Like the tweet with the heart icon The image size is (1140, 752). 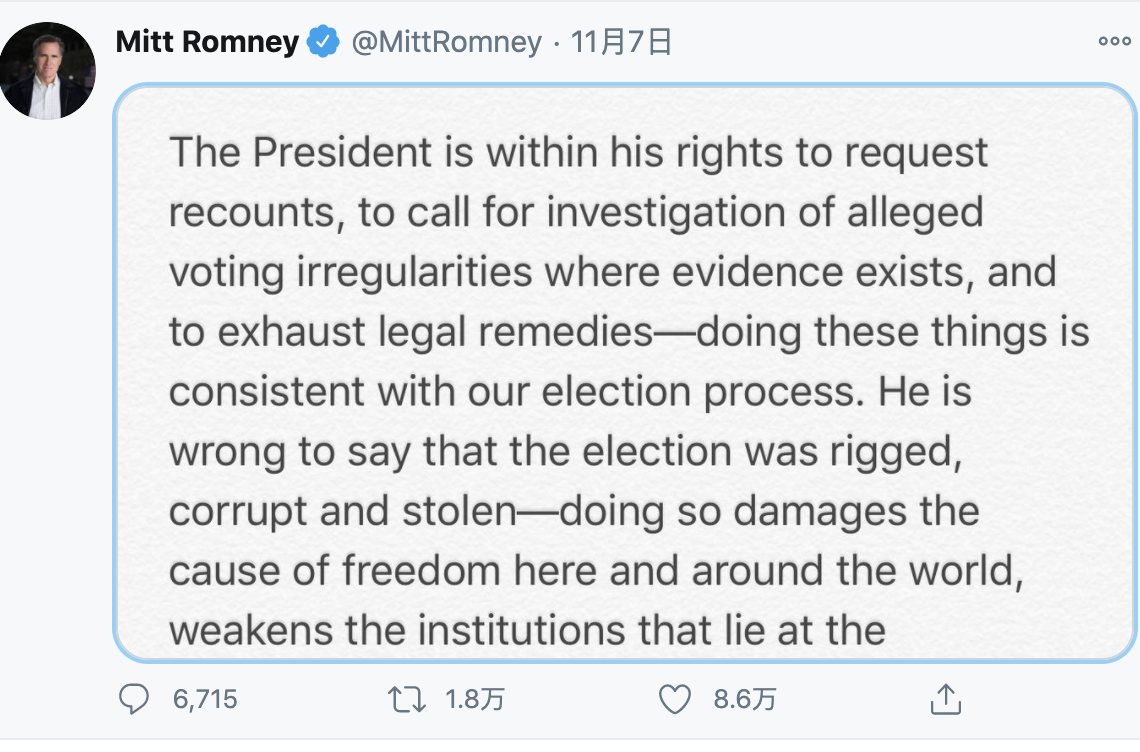coord(675,699)
